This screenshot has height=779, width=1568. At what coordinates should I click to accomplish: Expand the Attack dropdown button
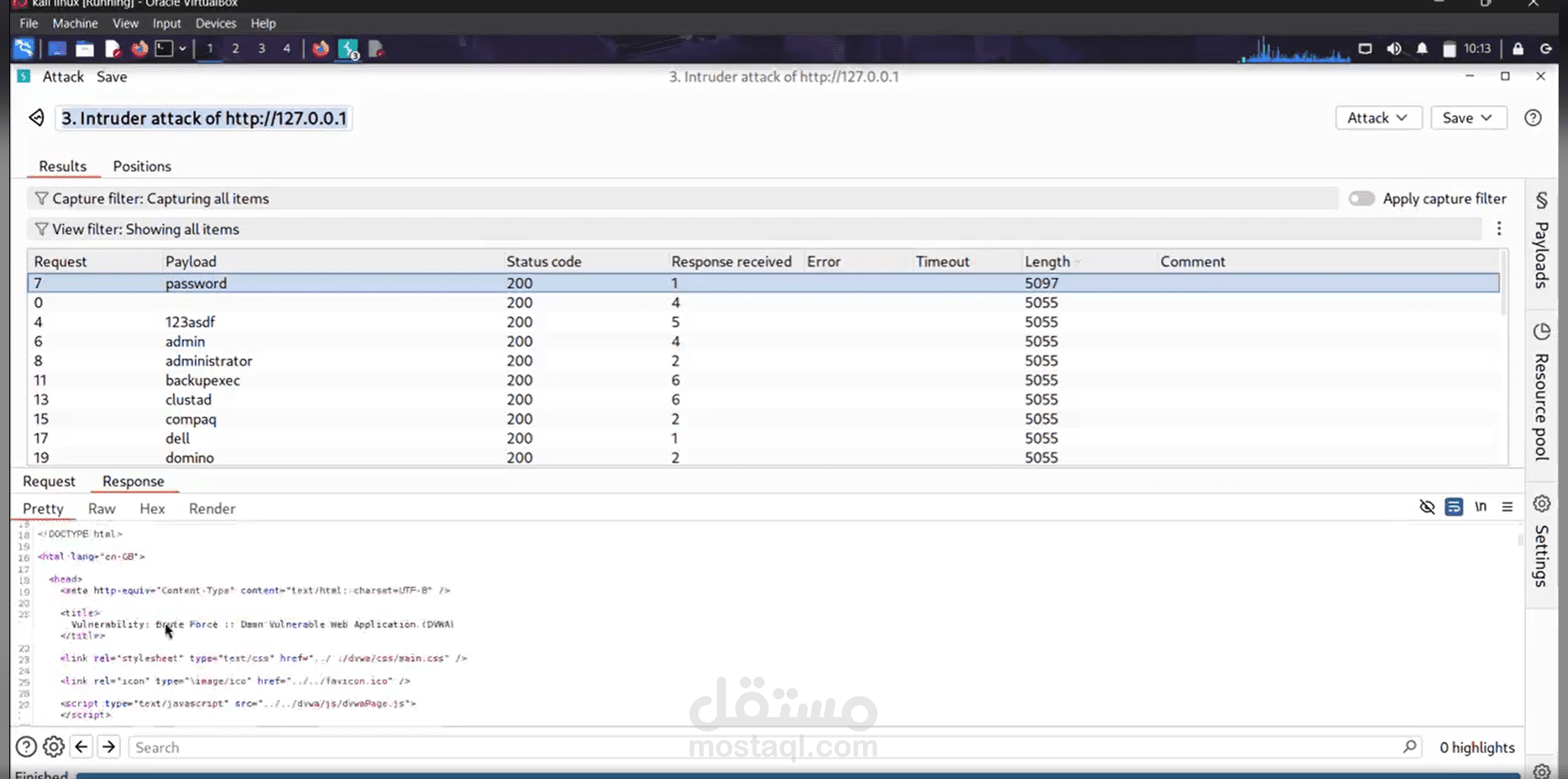pyautogui.click(x=1378, y=118)
